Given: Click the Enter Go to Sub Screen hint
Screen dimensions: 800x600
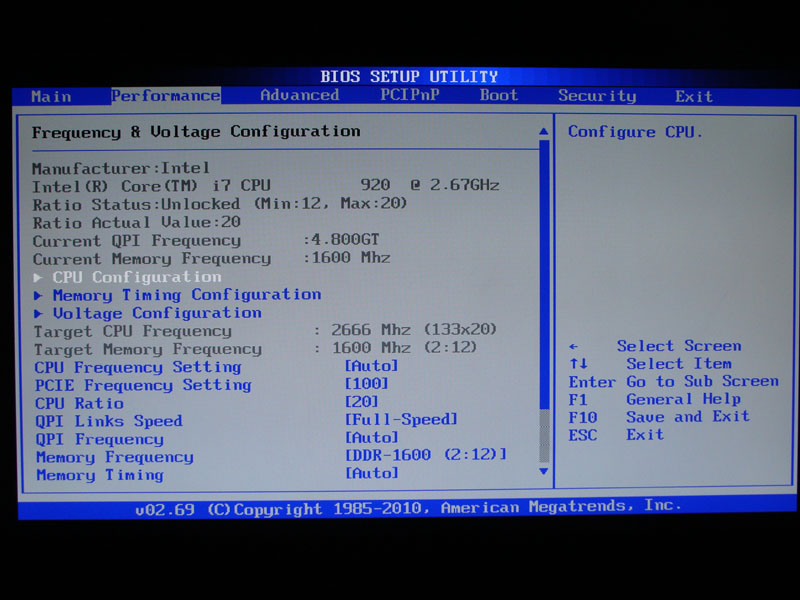Looking at the screenshot, I should (674, 382).
